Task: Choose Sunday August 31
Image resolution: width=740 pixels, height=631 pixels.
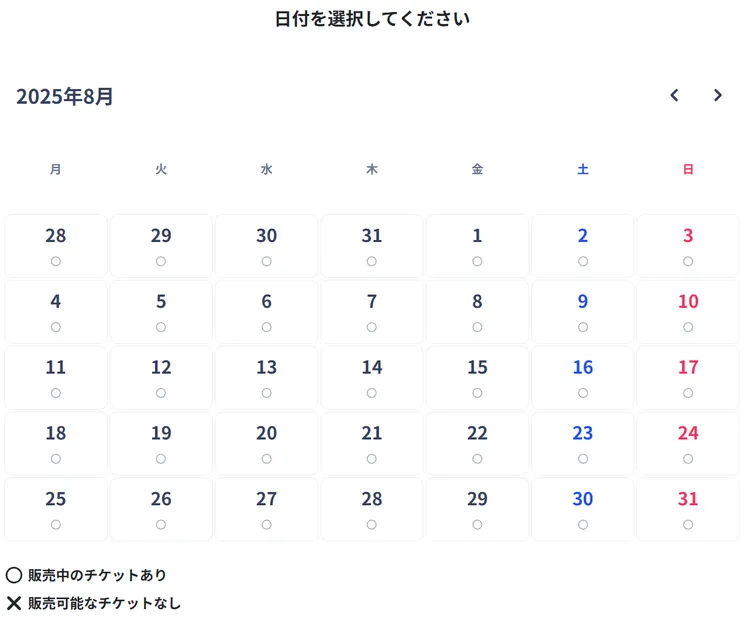Action: pyautogui.click(x=688, y=509)
